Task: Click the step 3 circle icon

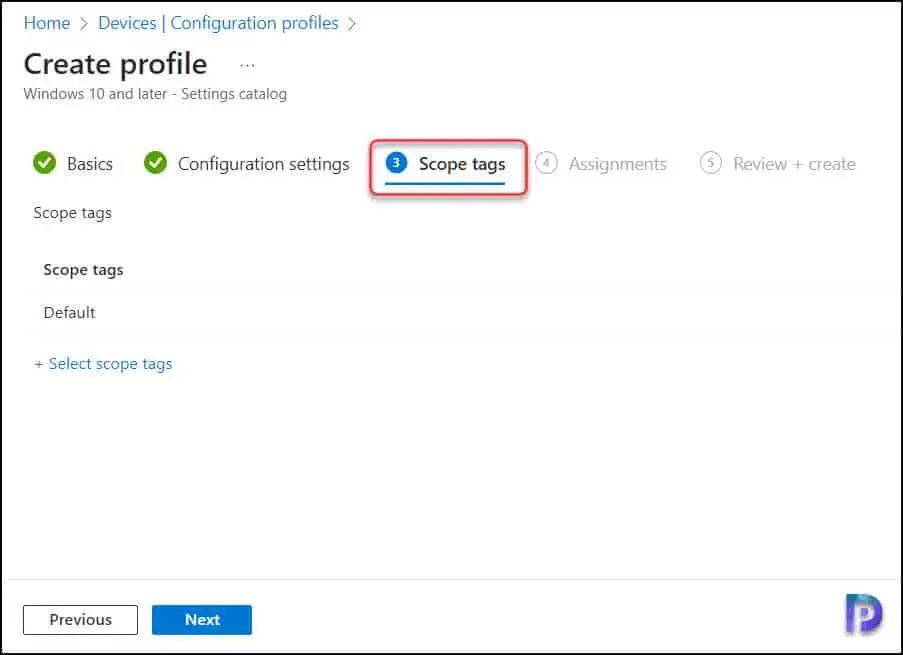Action: coord(396,163)
